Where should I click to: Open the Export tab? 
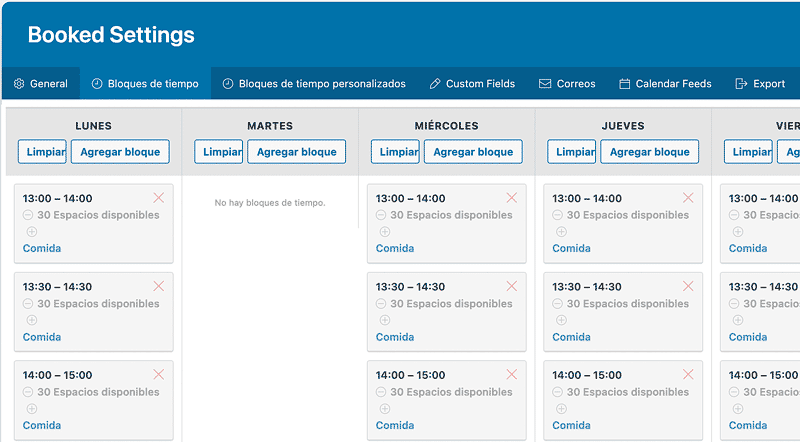click(760, 84)
